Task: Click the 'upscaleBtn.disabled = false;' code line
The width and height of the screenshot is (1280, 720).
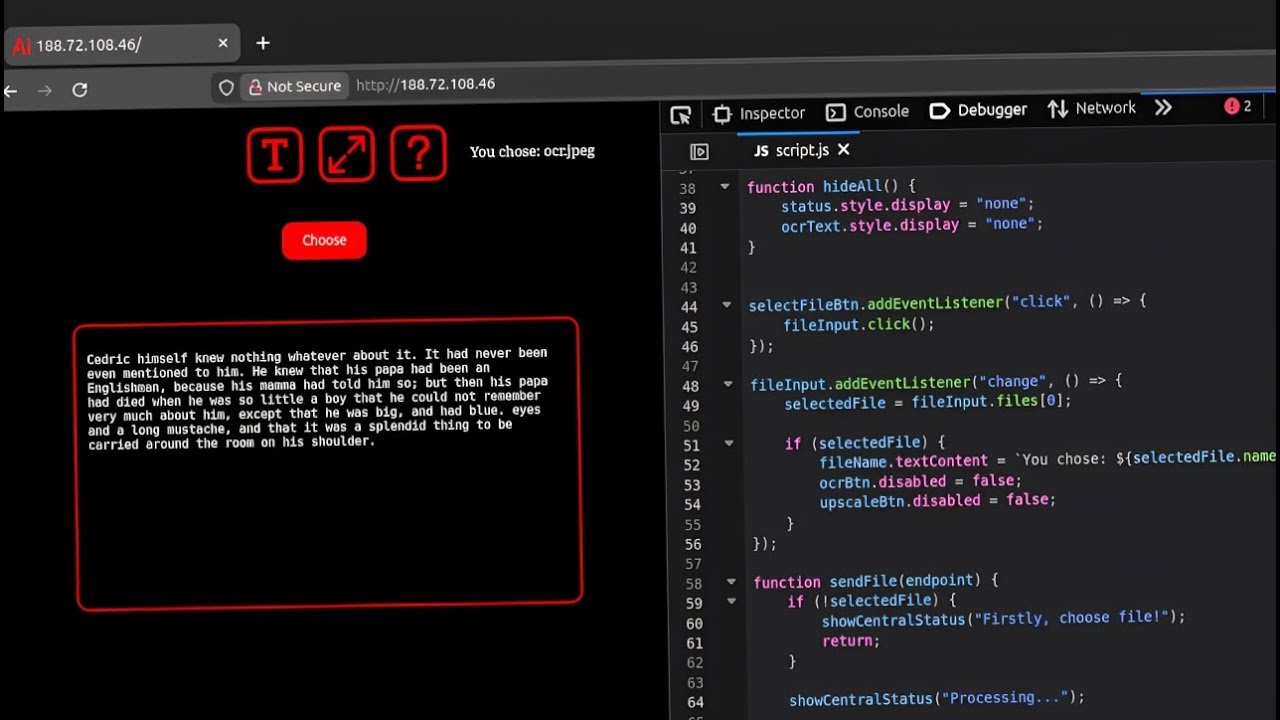Action: 937,500
